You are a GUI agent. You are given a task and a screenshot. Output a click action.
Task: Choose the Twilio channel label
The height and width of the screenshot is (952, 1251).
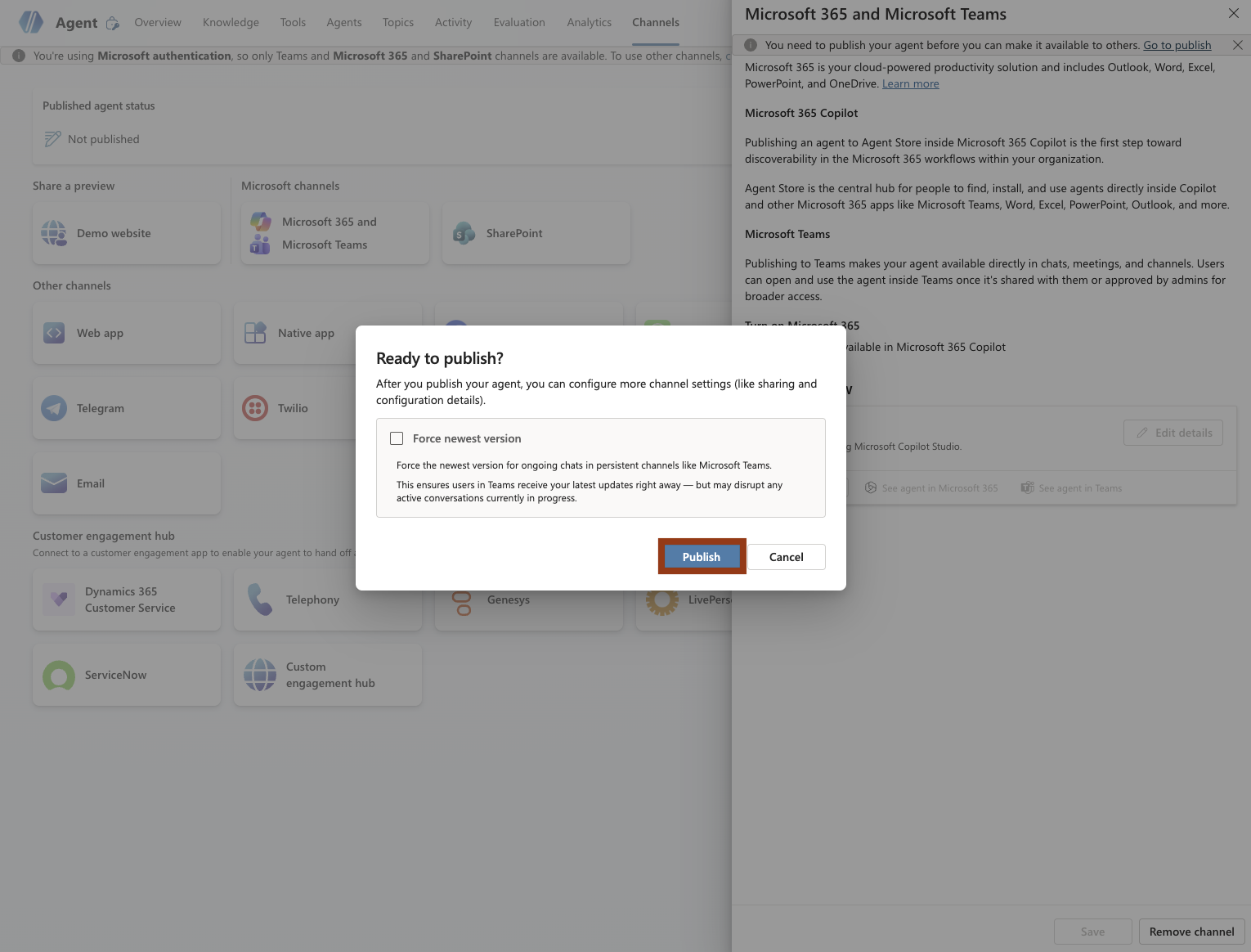[293, 408]
